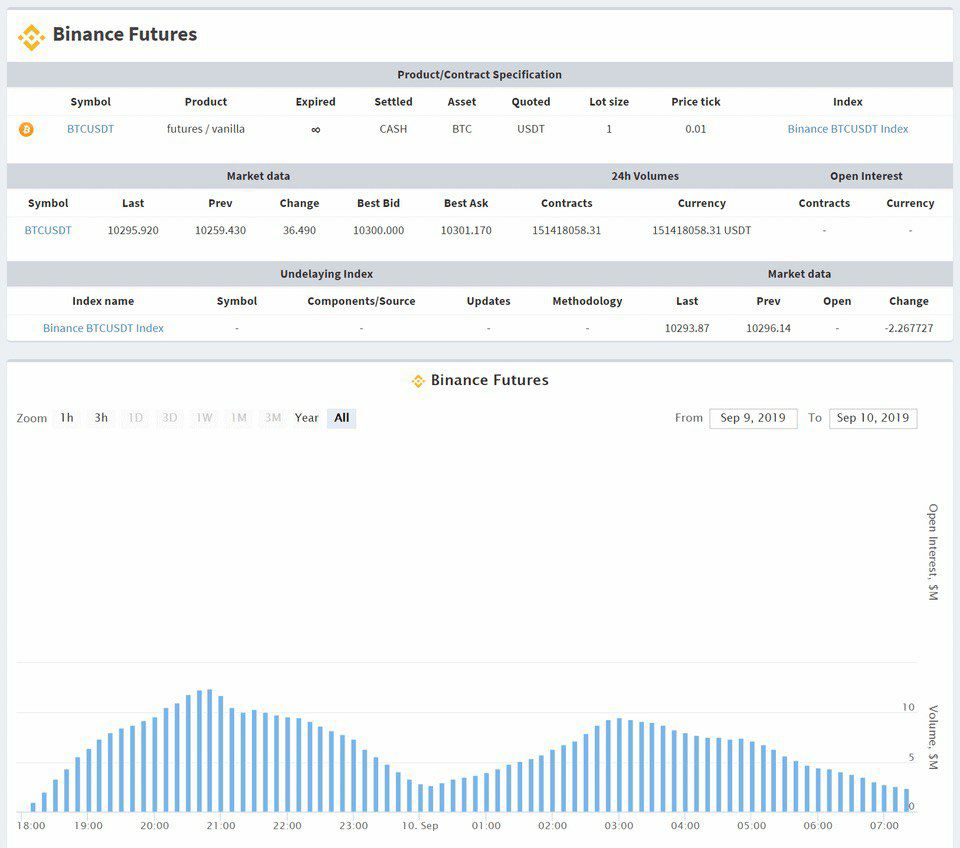This screenshot has width=960, height=848.
Task: Select the 1D zoom option
Action: [x=135, y=418]
